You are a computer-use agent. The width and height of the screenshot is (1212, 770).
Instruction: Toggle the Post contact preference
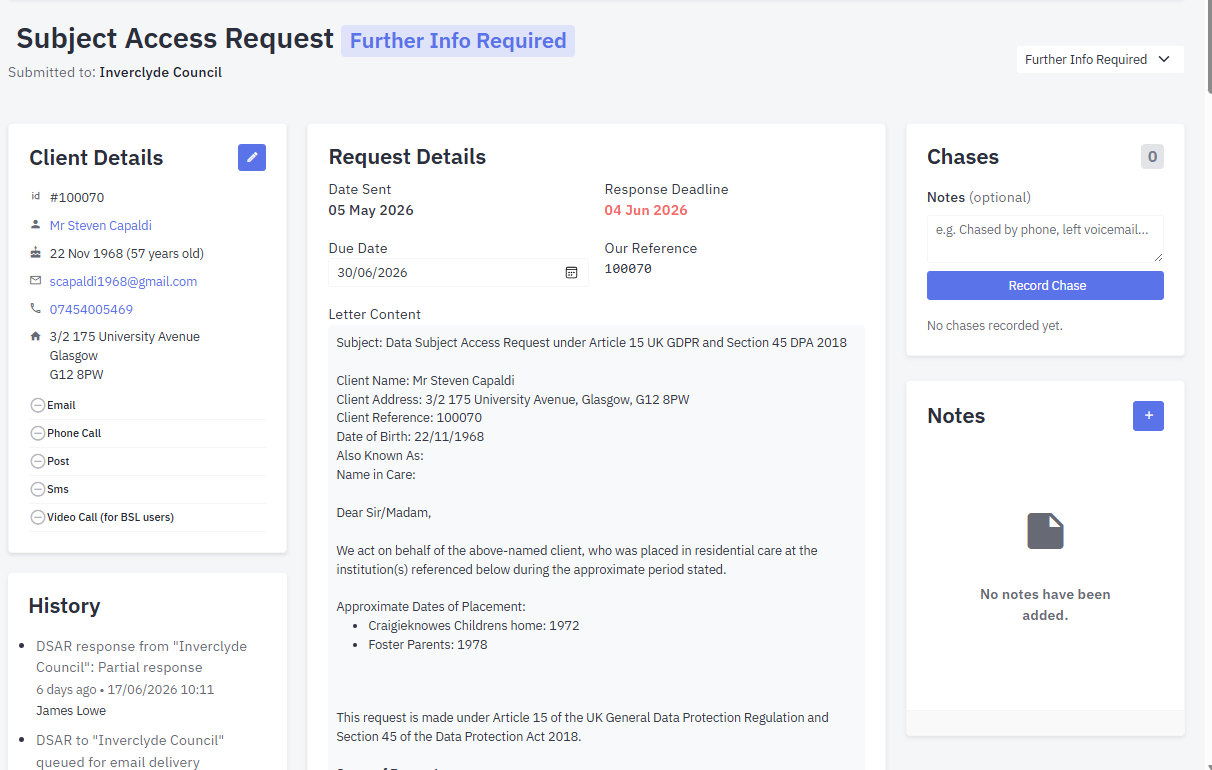[x=38, y=461]
